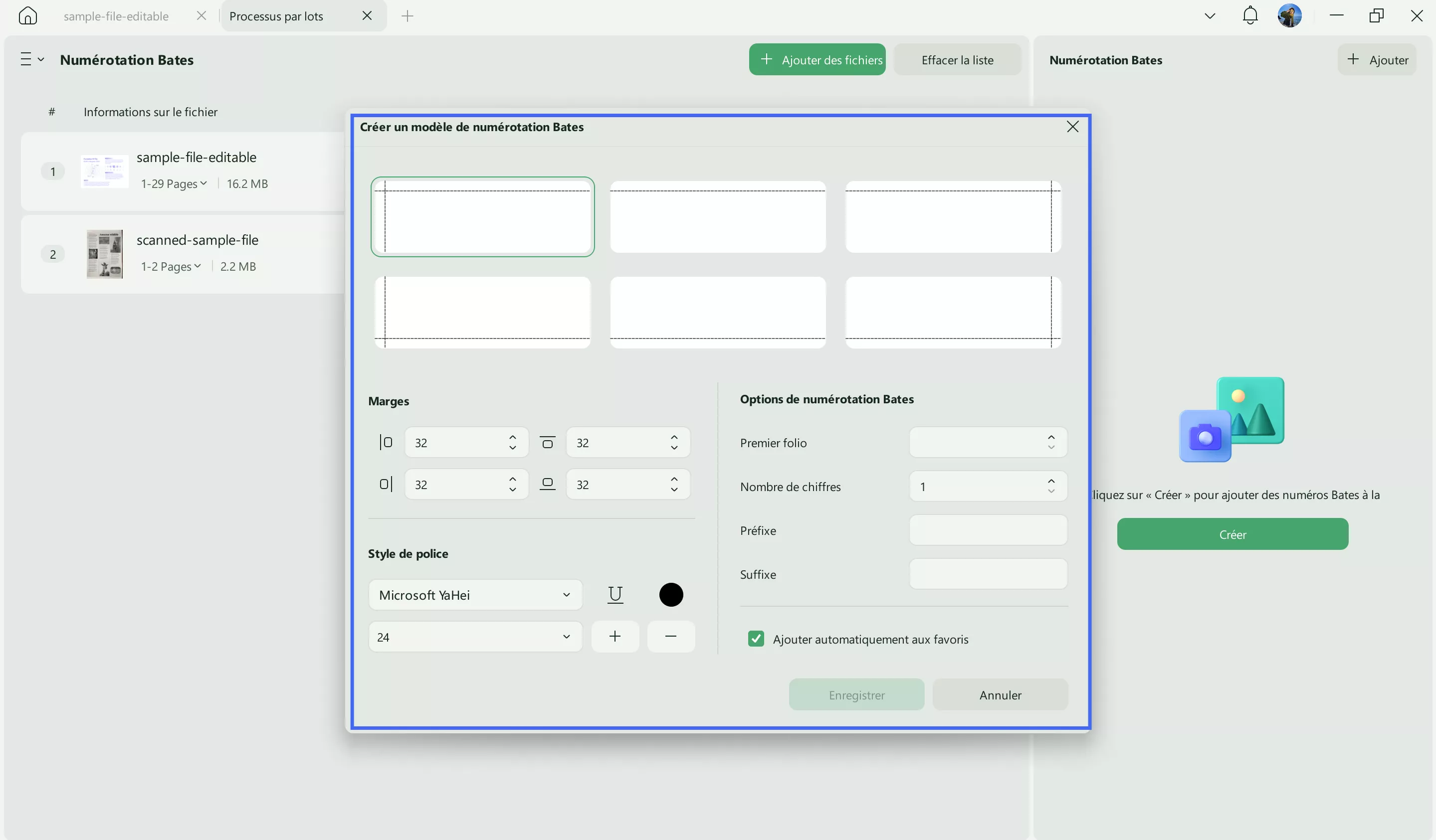Decrease top margin value

[674, 448]
